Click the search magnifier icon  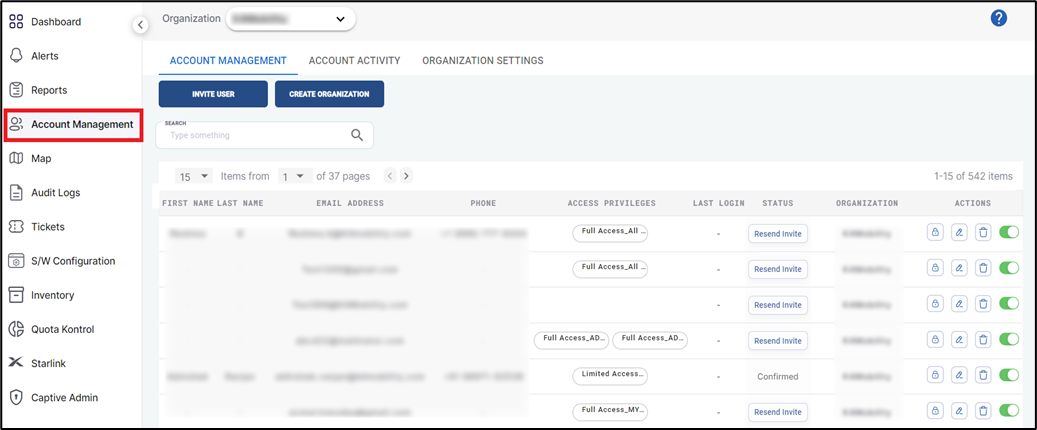[357, 135]
